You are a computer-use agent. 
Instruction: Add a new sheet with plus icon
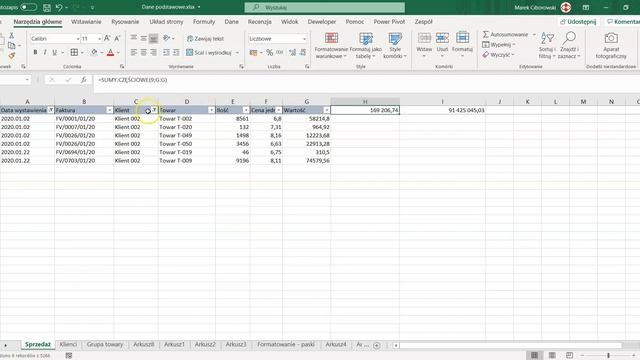(x=377, y=345)
